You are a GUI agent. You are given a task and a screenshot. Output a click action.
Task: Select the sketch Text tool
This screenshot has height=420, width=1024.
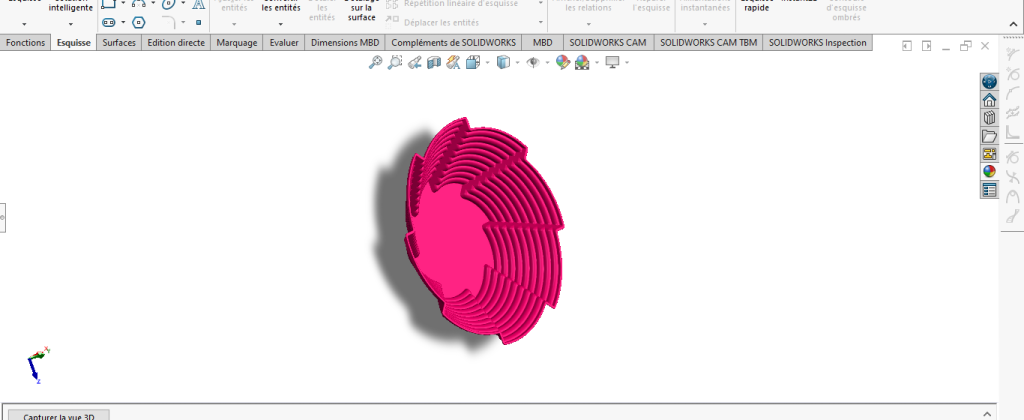pos(199,4)
